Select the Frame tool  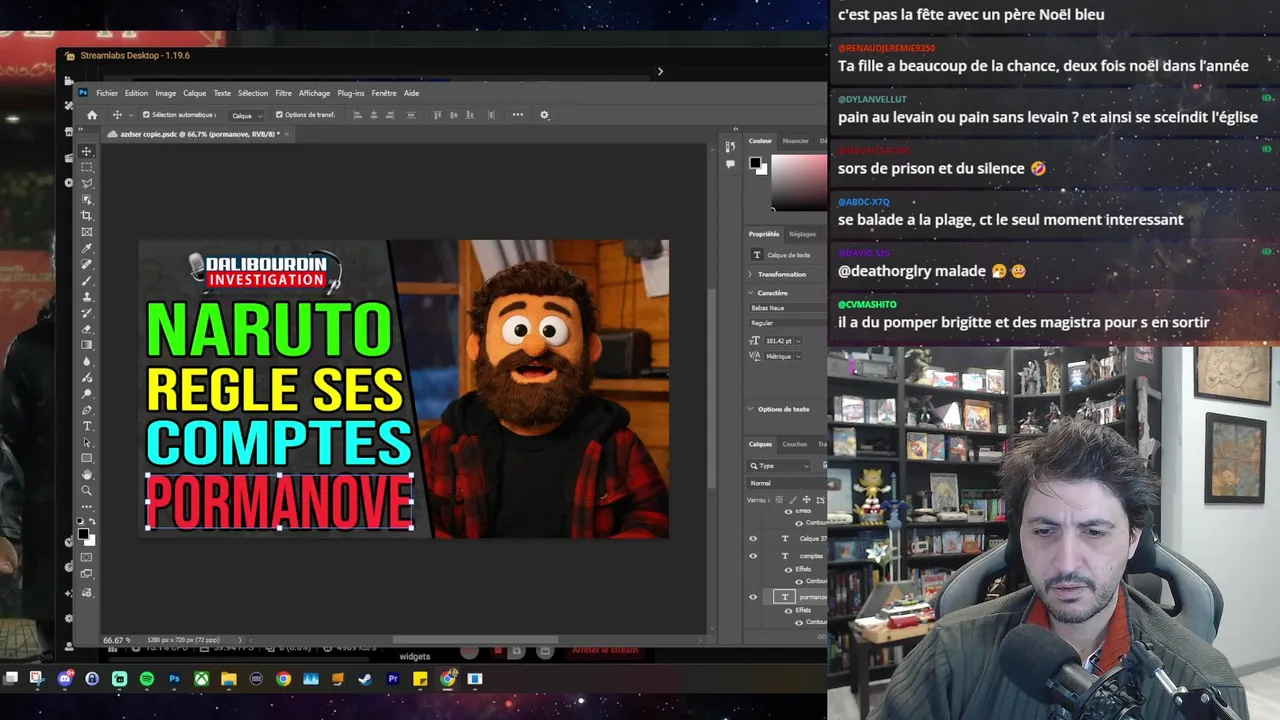click(87, 232)
